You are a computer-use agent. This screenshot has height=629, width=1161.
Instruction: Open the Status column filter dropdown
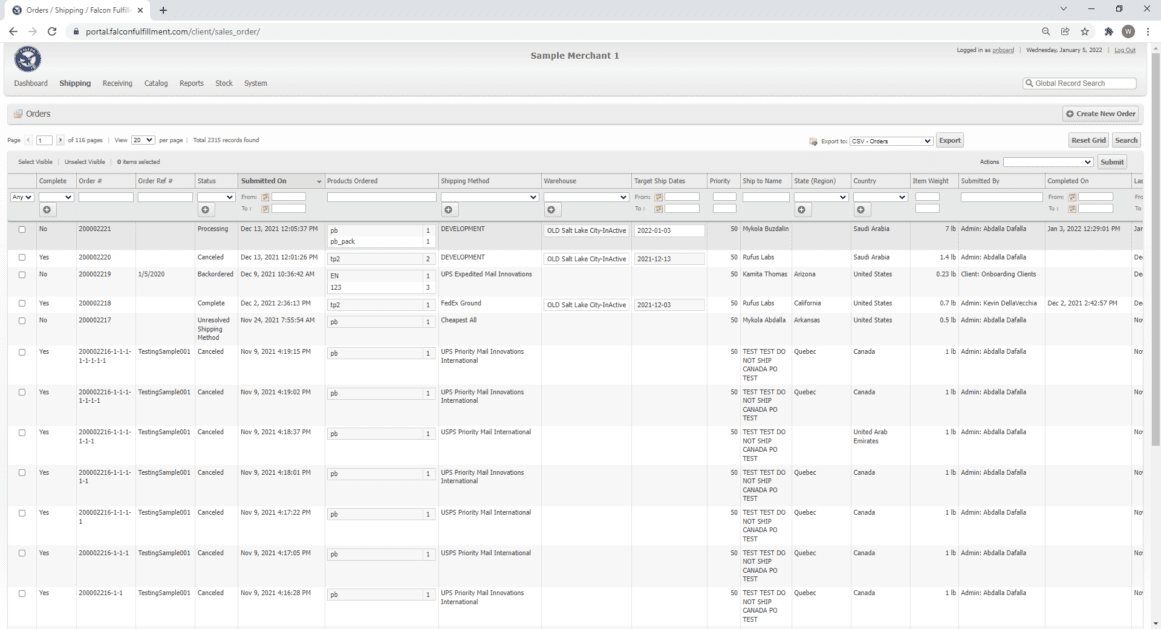[215, 197]
